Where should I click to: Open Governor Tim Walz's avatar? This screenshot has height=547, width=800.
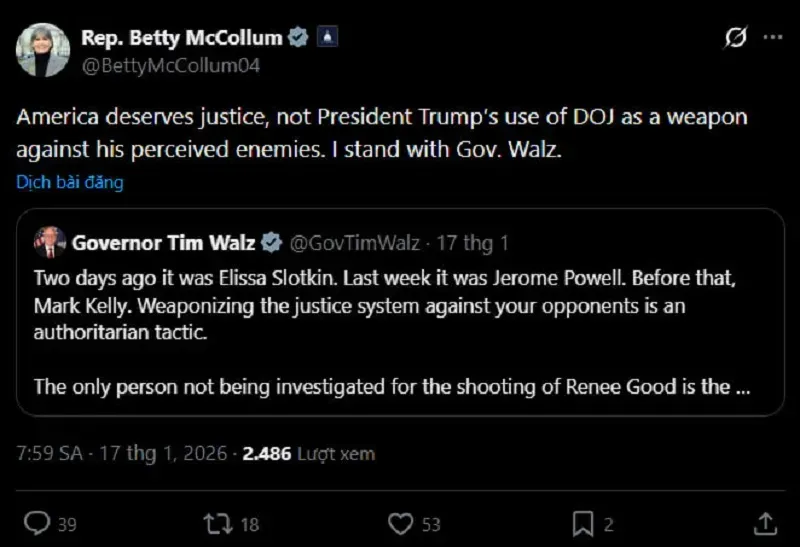coord(49,243)
